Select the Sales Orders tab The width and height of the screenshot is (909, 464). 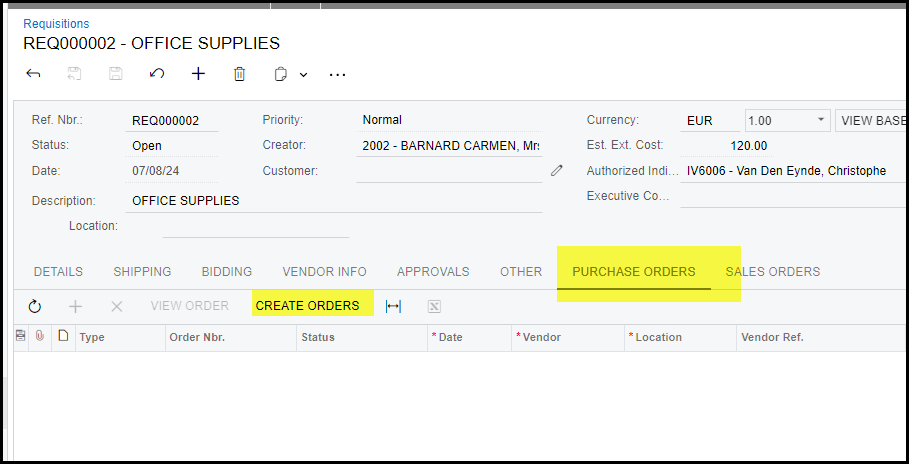point(773,272)
